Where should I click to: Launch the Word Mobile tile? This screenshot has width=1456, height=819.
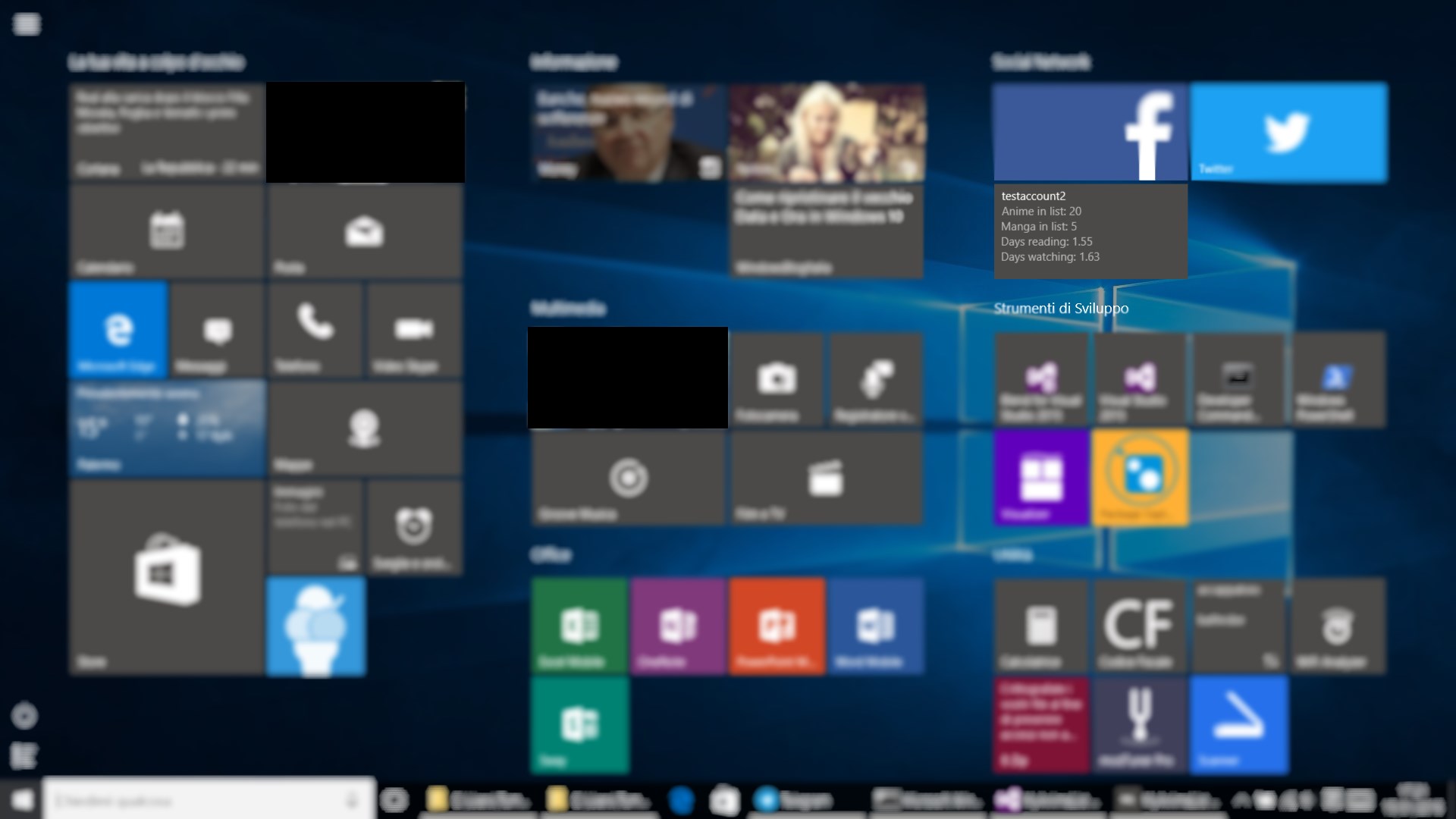click(x=876, y=626)
